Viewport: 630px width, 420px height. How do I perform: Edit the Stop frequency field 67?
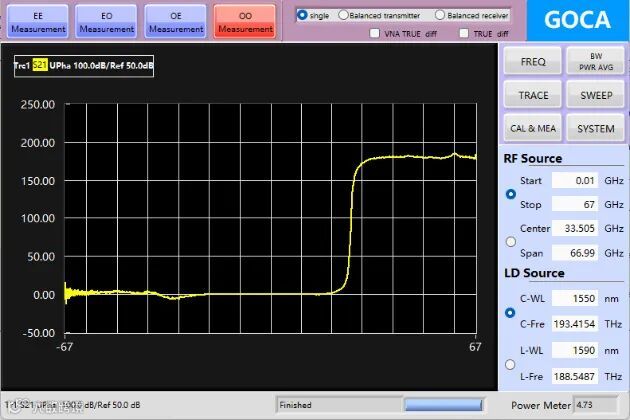coord(575,205)
